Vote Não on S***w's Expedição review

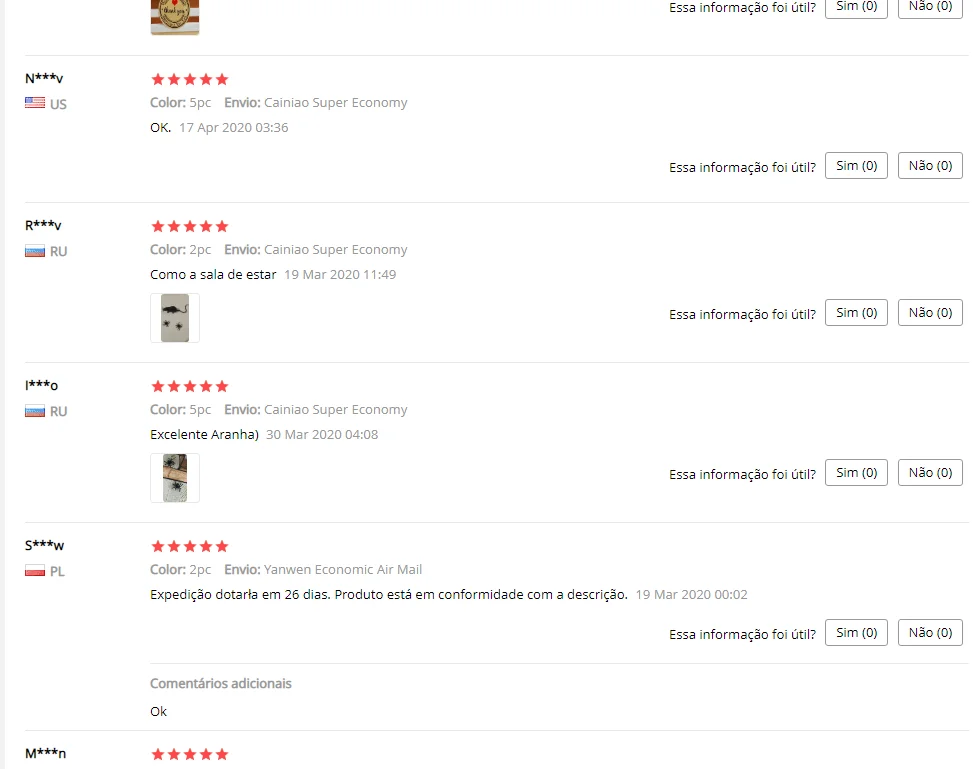(930, 632)
